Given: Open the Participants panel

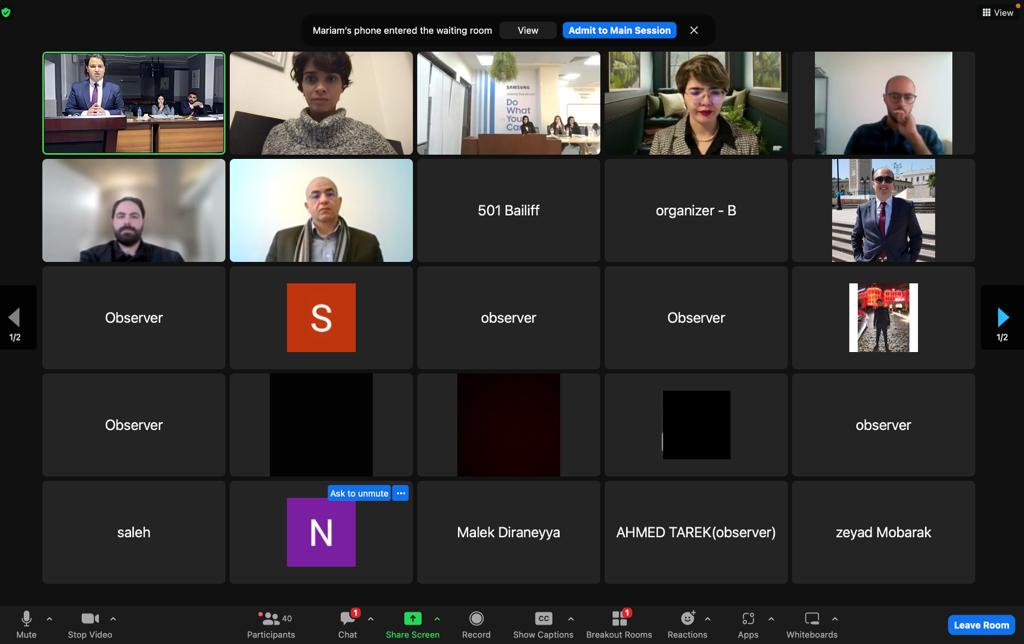Looking at the screenshot, I should 271,624.
